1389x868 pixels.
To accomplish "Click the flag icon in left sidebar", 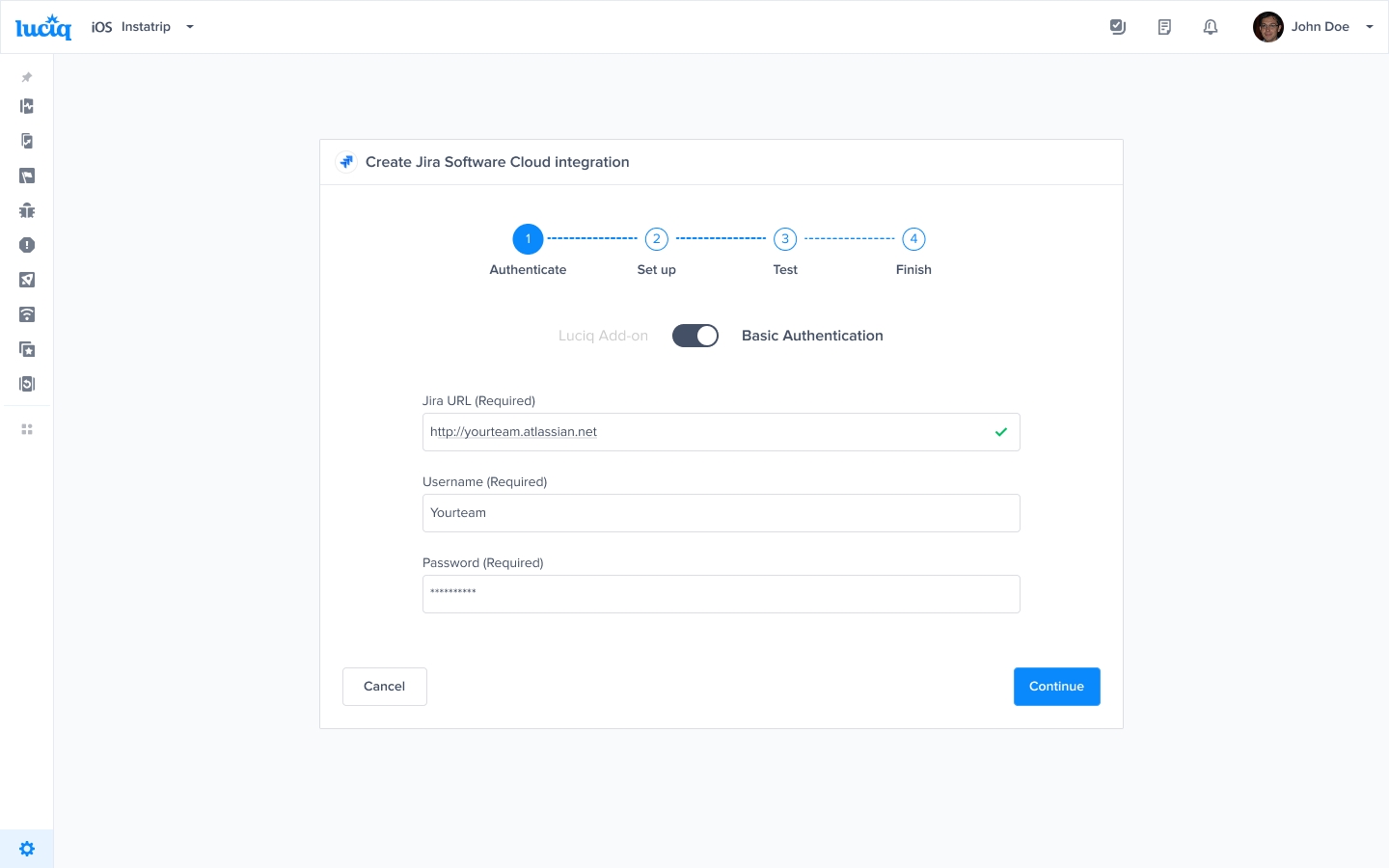I will click(x=27, y=176).
